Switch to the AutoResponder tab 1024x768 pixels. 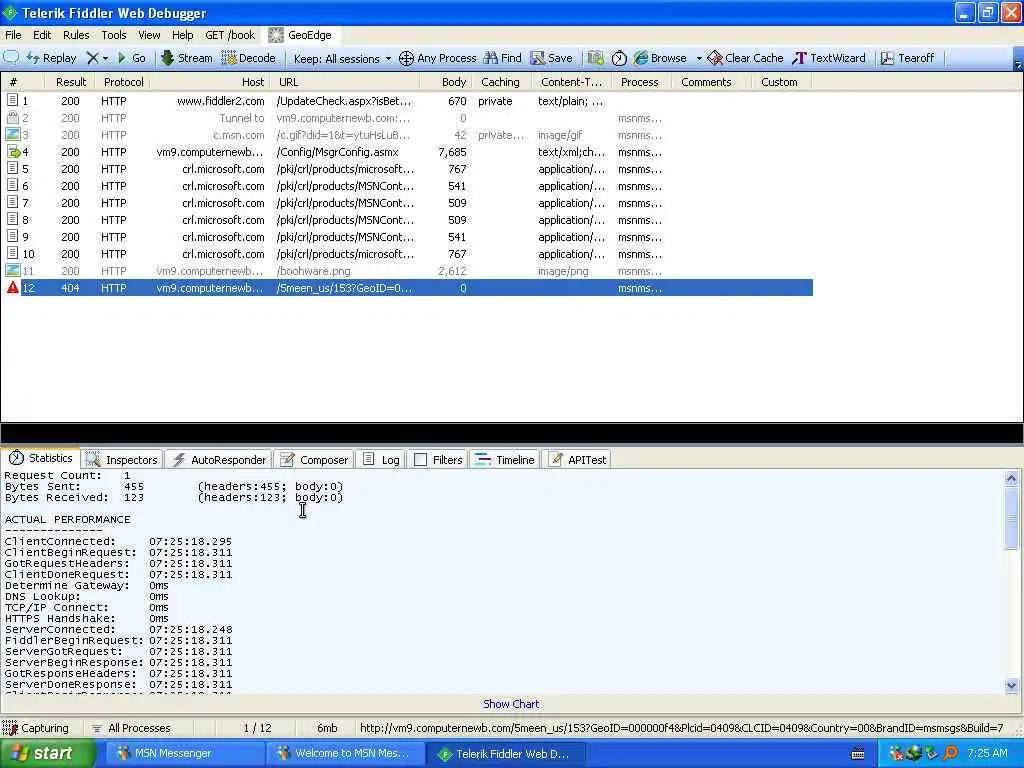[x=219, y=460]
